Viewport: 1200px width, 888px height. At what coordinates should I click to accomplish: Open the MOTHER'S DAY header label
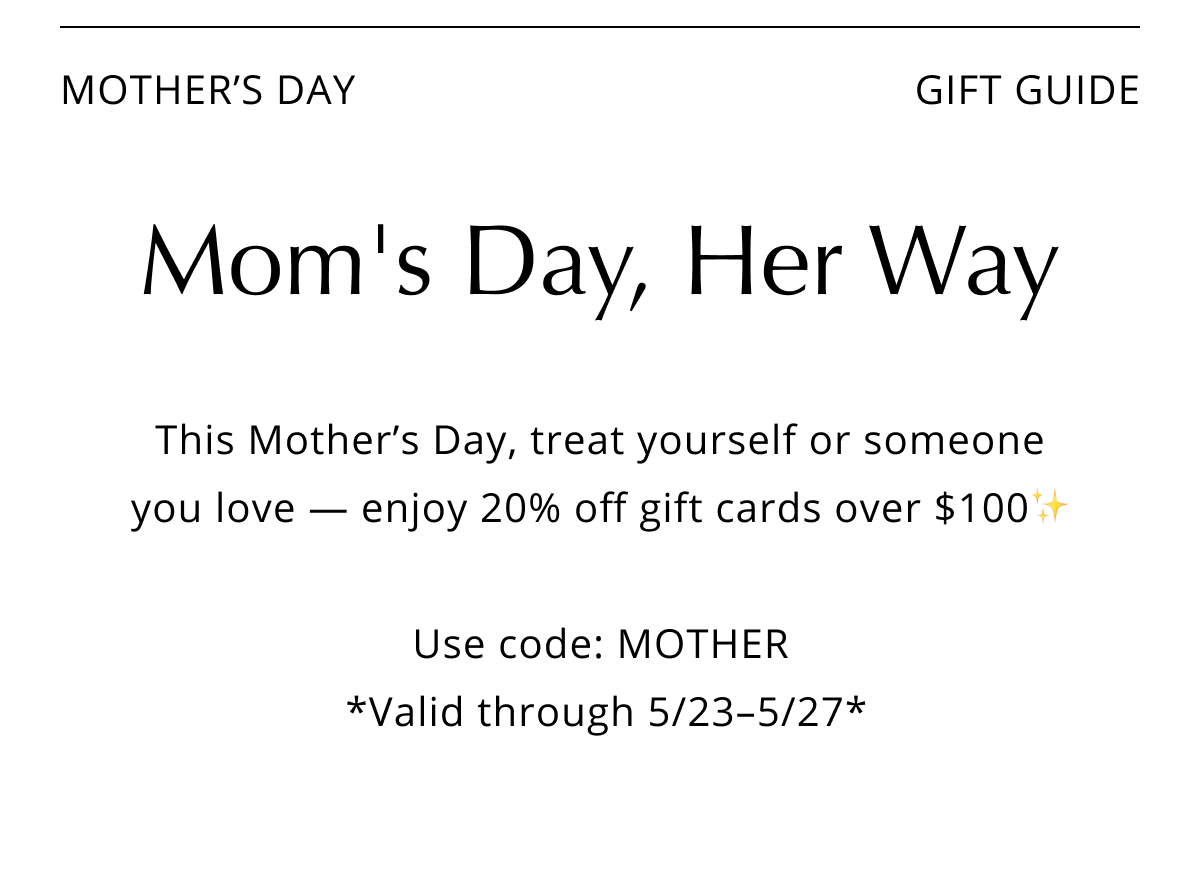(x=208, y=90)
